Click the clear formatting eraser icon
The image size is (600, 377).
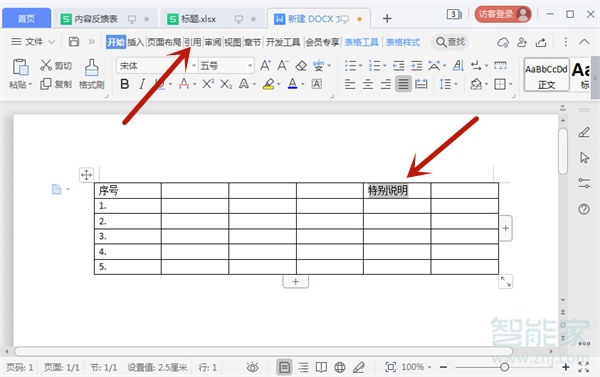301,66
